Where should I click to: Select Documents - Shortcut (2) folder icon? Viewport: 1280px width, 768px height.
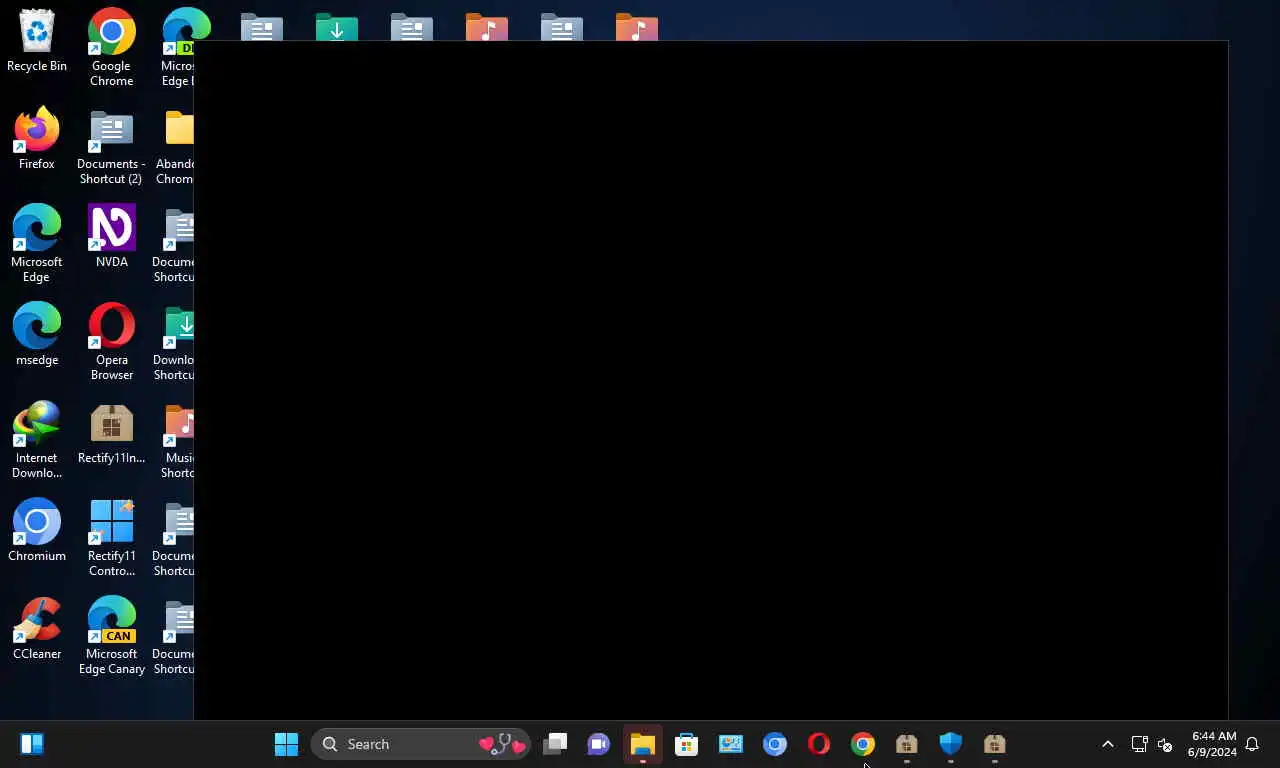[x=111, y=147]
